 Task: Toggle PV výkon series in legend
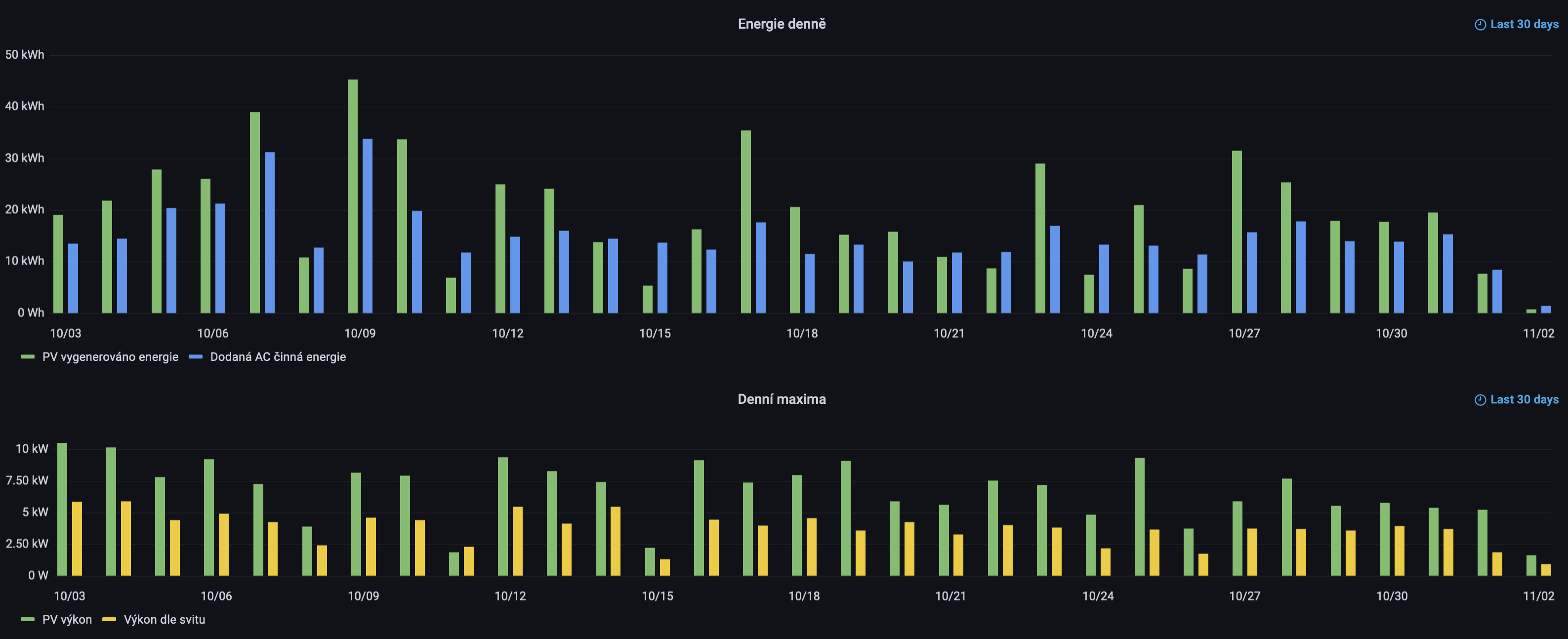pyautogui.click(x=67, y=620)
